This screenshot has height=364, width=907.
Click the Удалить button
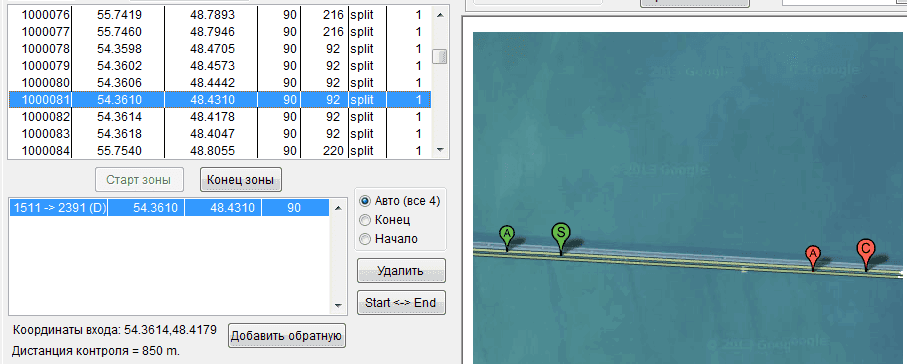[x=401, y=271]
